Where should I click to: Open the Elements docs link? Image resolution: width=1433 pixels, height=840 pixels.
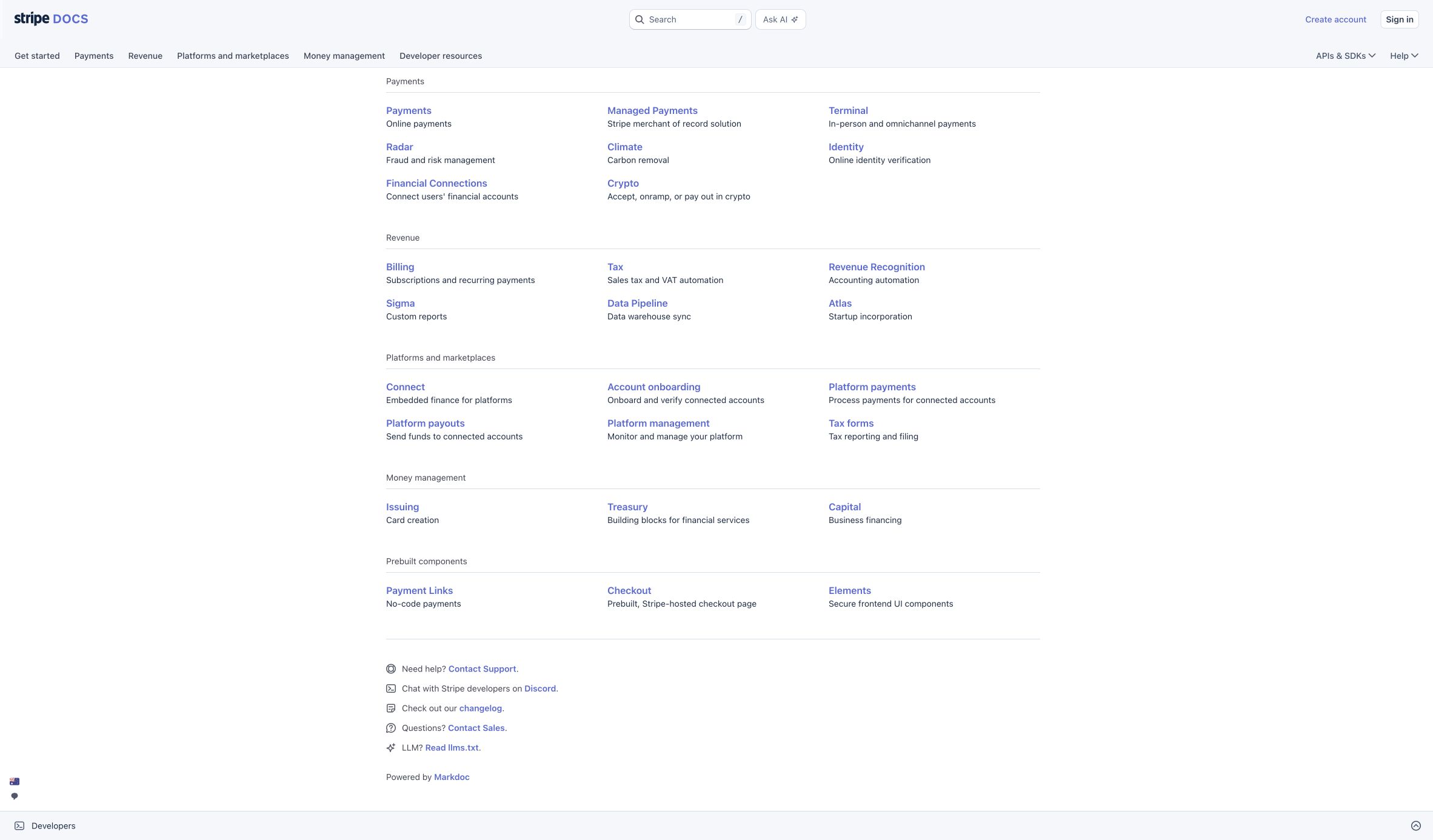[849, 590]
